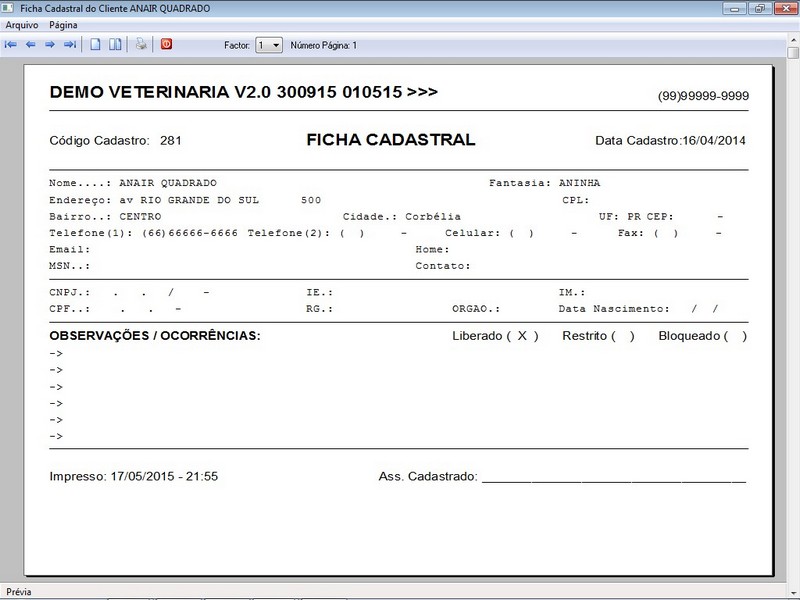This screenshot has width=800, height=600.
Task: Click 'Fantasia: ANINHA' text
Action: 544,183
